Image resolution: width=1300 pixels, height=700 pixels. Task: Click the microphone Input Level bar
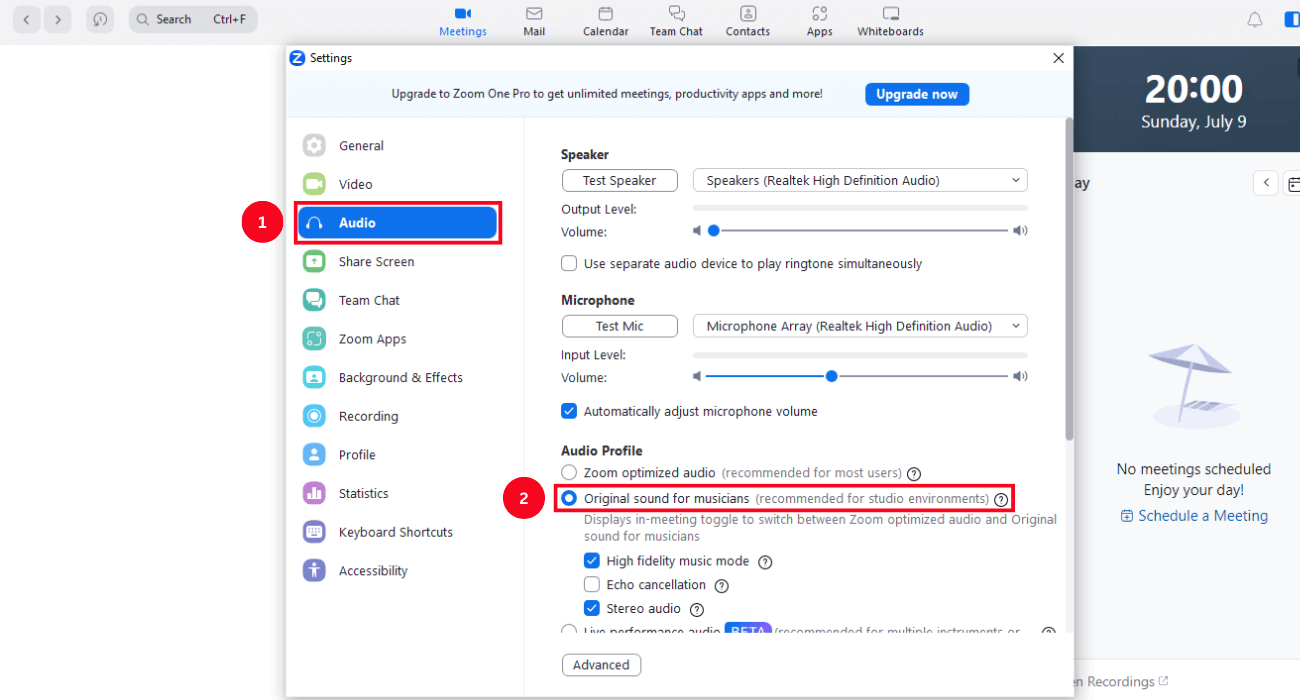860,355
